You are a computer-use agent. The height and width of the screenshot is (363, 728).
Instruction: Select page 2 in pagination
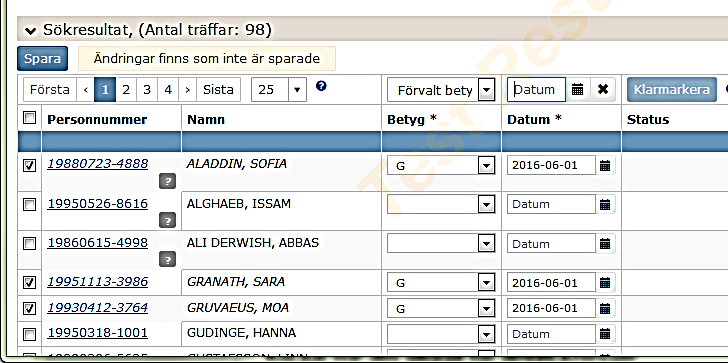126,89
